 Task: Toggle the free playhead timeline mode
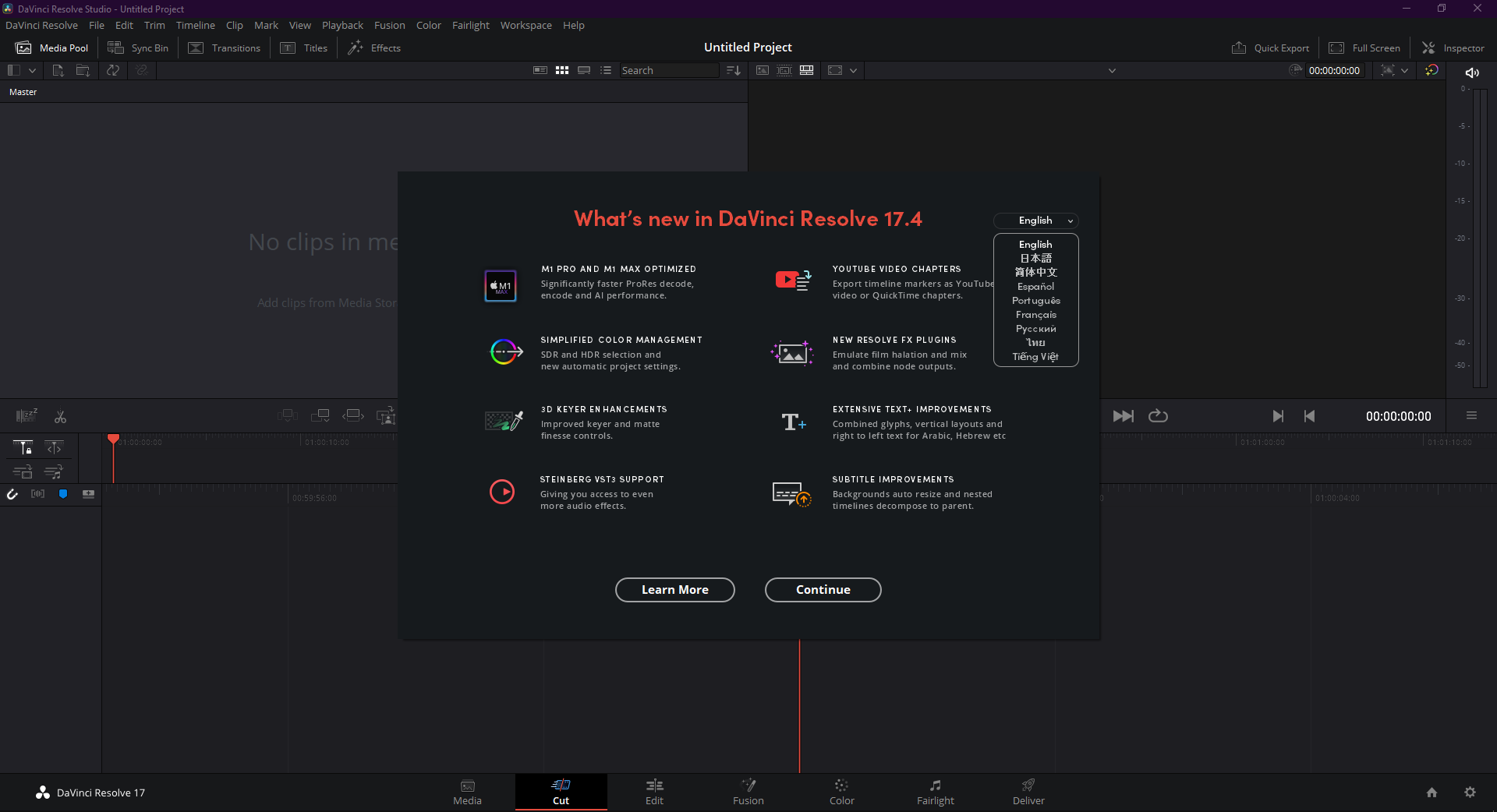click(54, 447)
